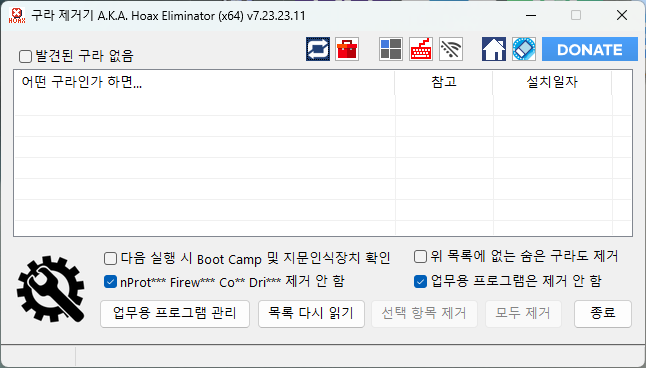The image size is (646, 368).
Task: Open the red toolbox icon
Action: click(347, 49)
